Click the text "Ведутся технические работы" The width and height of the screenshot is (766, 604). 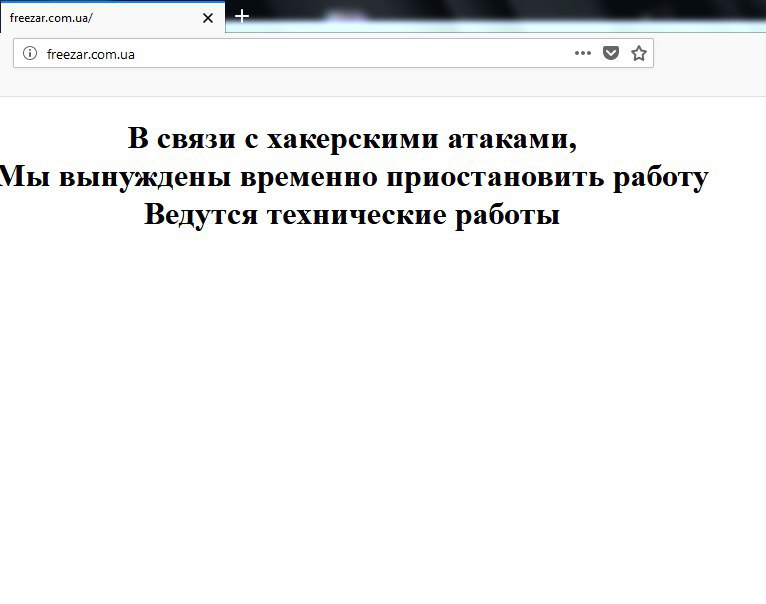[x=352, y=215]
